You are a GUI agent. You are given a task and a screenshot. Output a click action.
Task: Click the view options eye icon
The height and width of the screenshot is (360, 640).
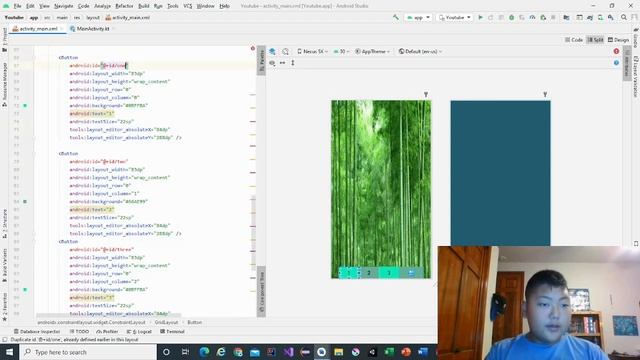(x=272, y=63)
